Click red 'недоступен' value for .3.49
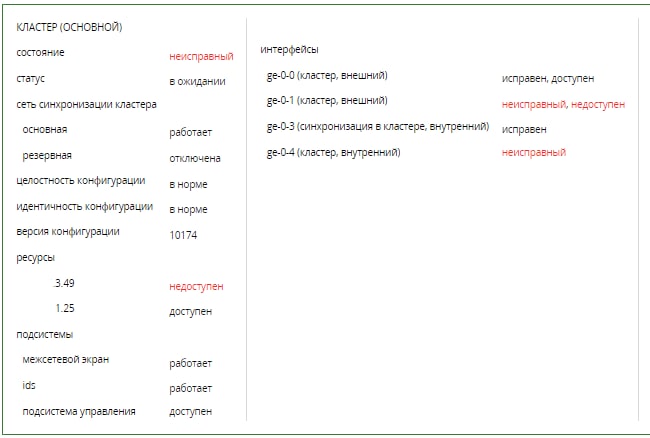Screen dimensions: 650x438 click(196, 286)
